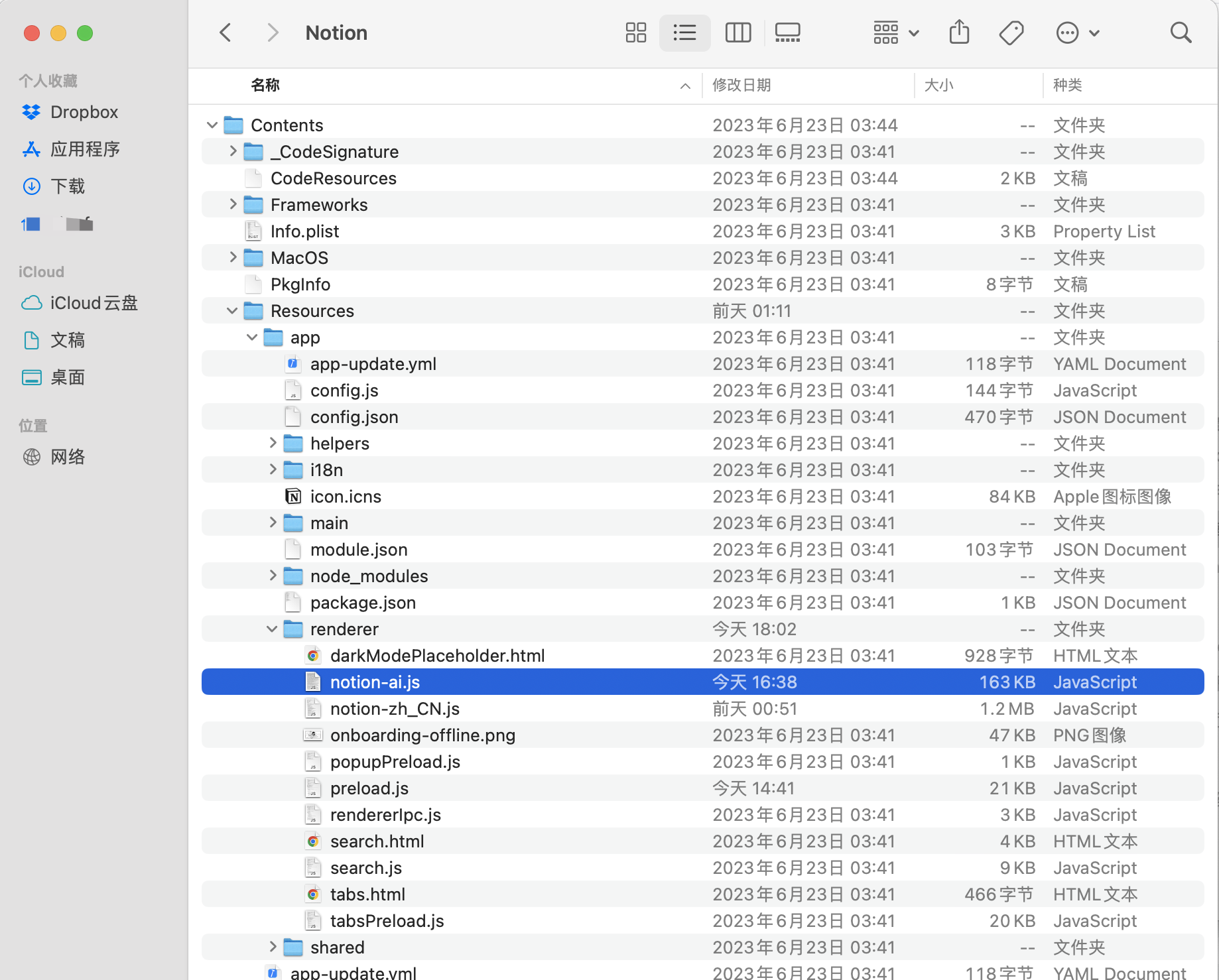Select darkModePlaceholder.html Chrome icon
Screen dimensions: 1219x980
click(312, 656)
